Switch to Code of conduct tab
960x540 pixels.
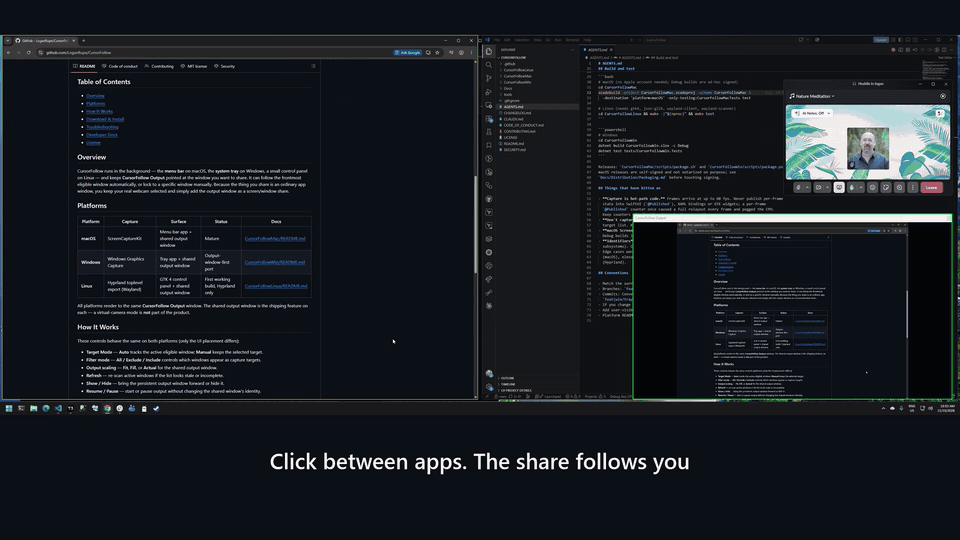coord(120,66)
